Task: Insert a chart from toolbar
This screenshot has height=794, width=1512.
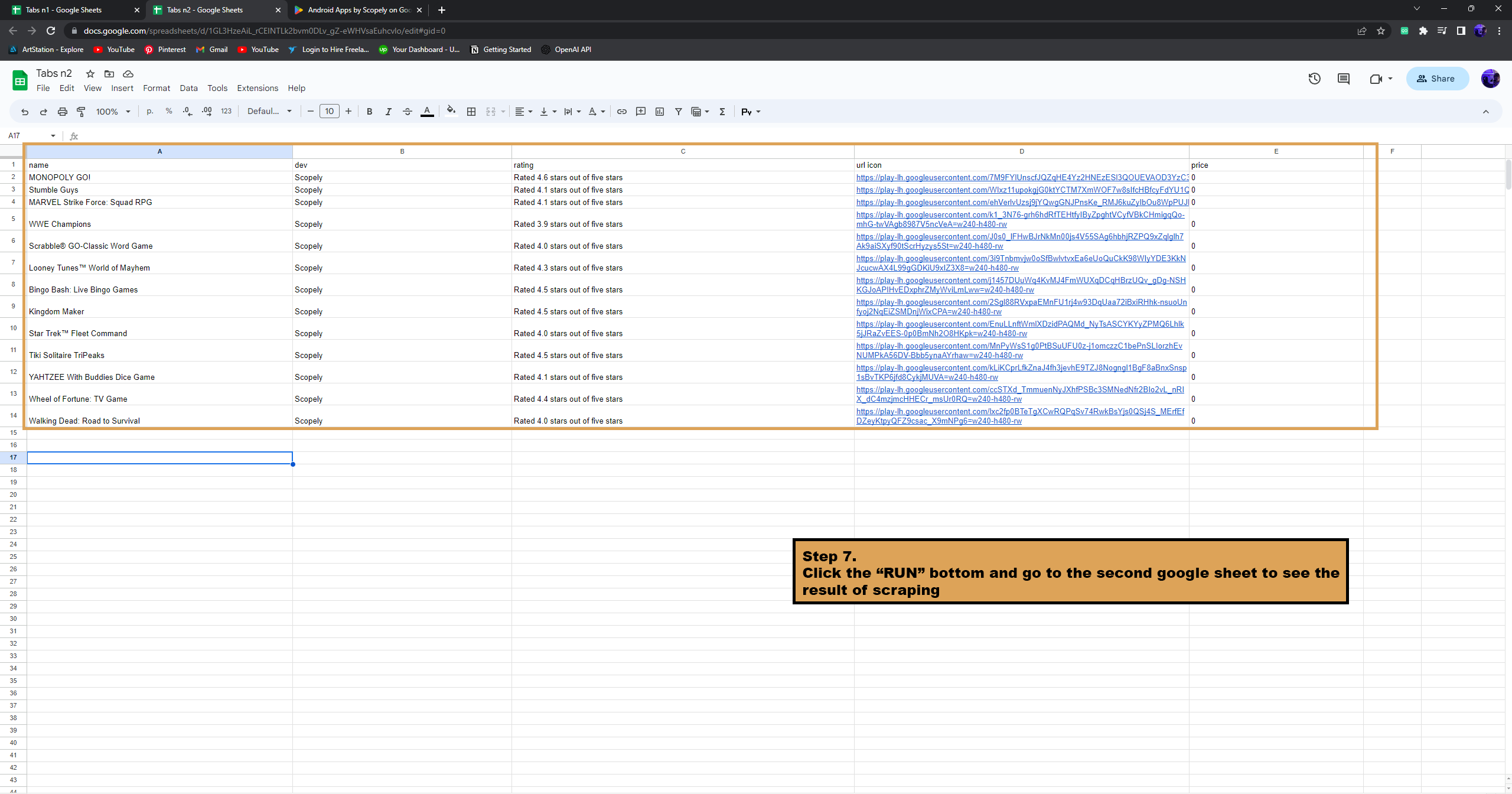Action: (x=660, y=112)
